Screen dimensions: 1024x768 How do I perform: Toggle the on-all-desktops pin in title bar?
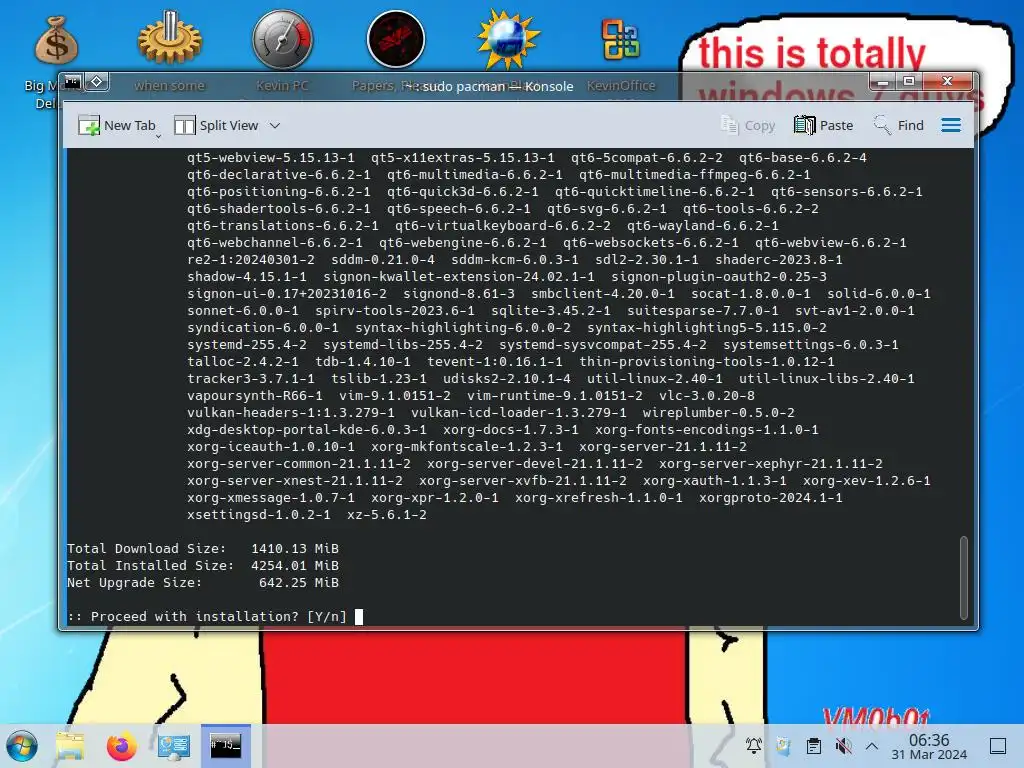(x=97, y=82)
